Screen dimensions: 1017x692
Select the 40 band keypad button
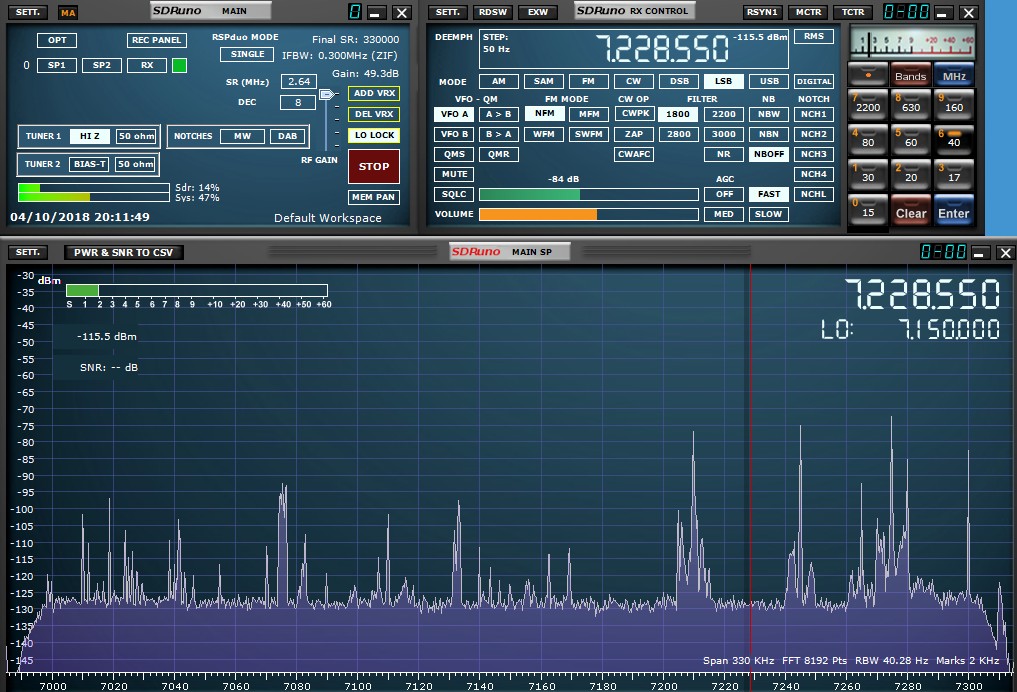point(953,140)
